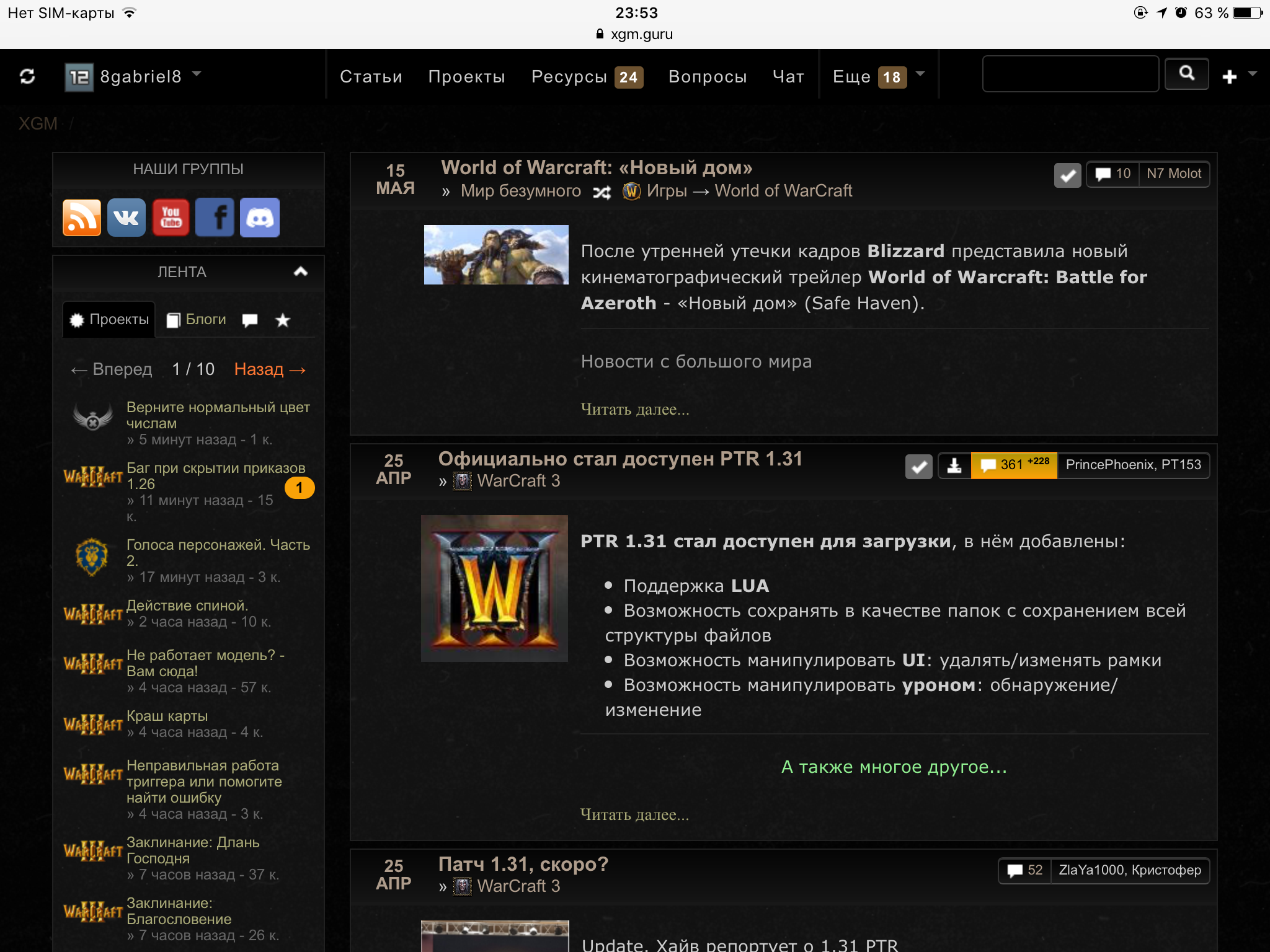Open article Патч 1.31, скоро?

523,864
